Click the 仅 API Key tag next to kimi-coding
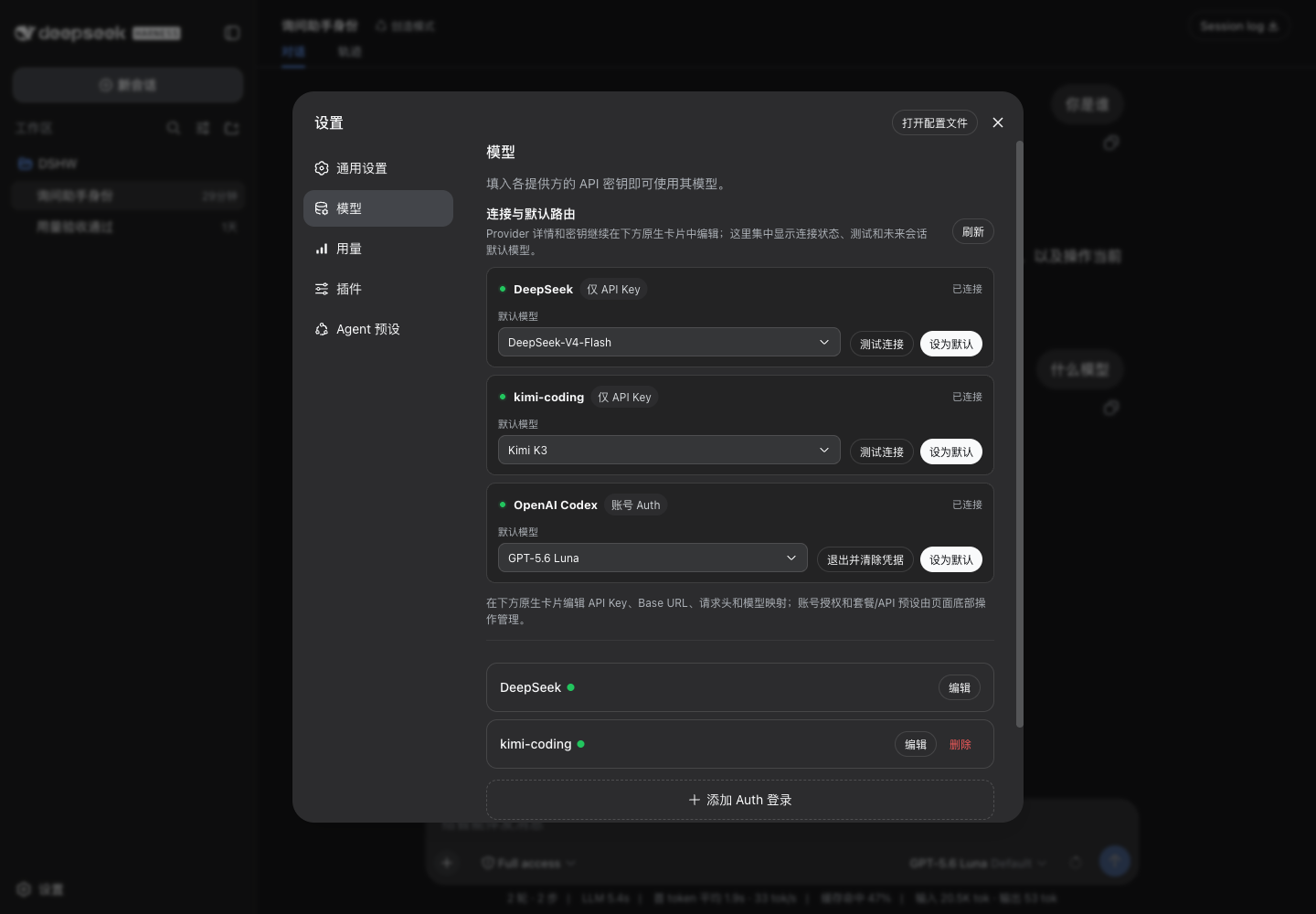The width and height of the screenshot is (1316, 914). point(625,397)
